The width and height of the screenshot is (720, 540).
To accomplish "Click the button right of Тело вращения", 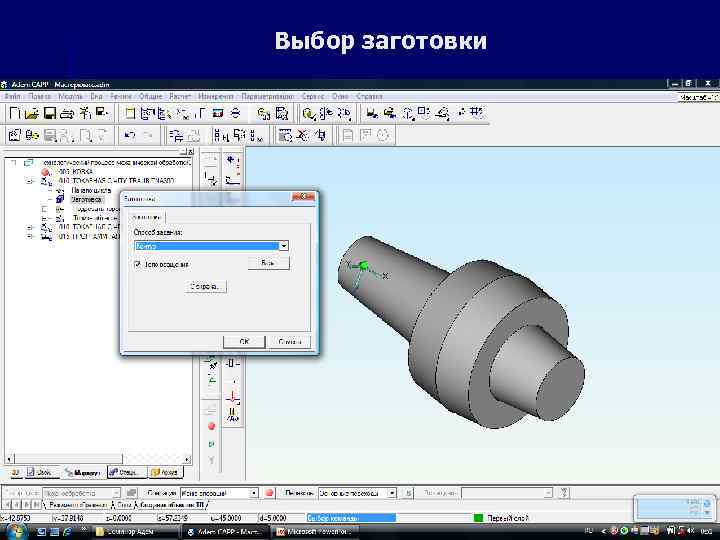I will [268, 263].
